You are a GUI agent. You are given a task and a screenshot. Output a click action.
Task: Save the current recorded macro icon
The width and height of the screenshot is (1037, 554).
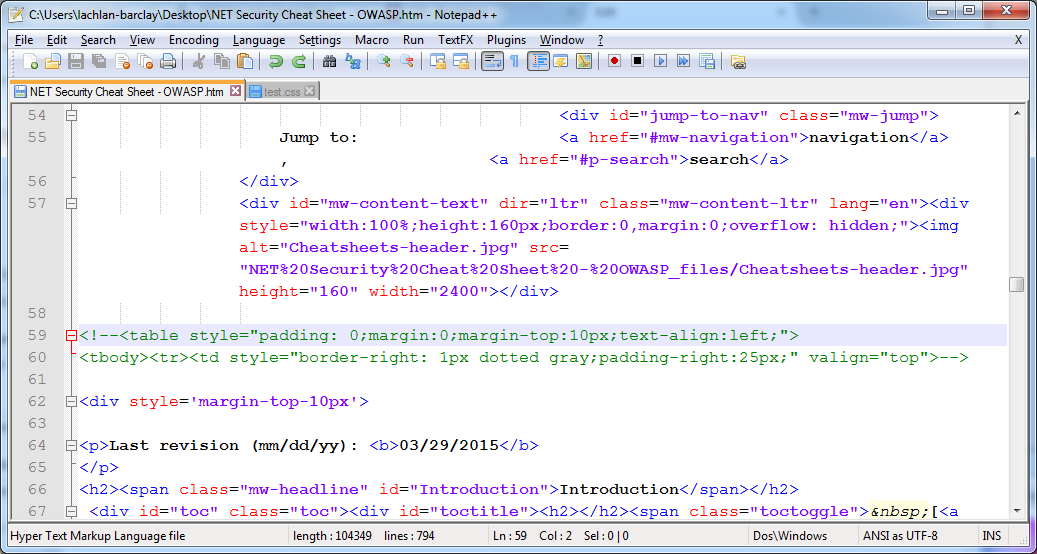pyautogui.click(x=706, y=61)
